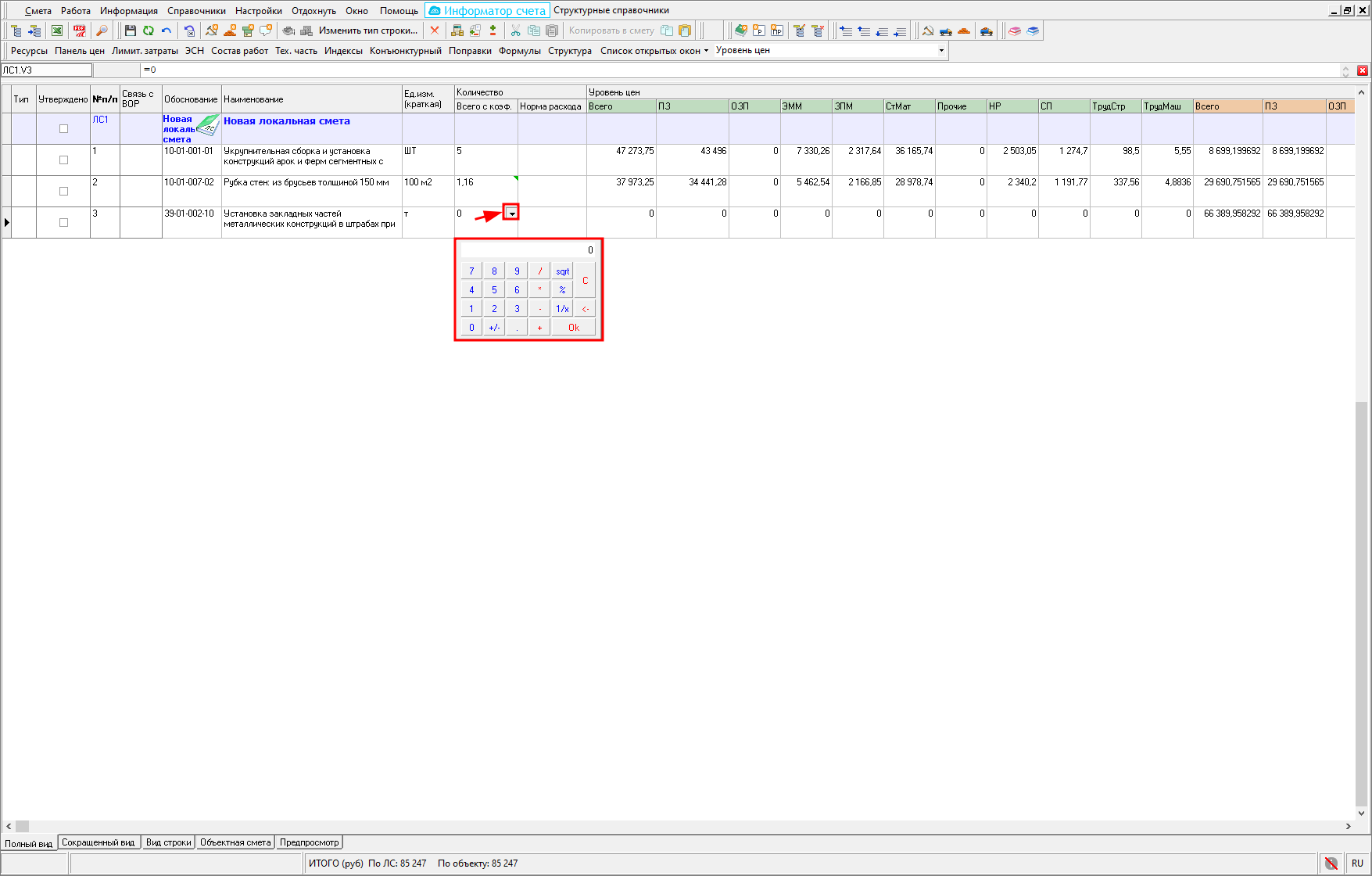
Task: Toggle approved checkbox for row 3
Action: (x=64, y=223)
